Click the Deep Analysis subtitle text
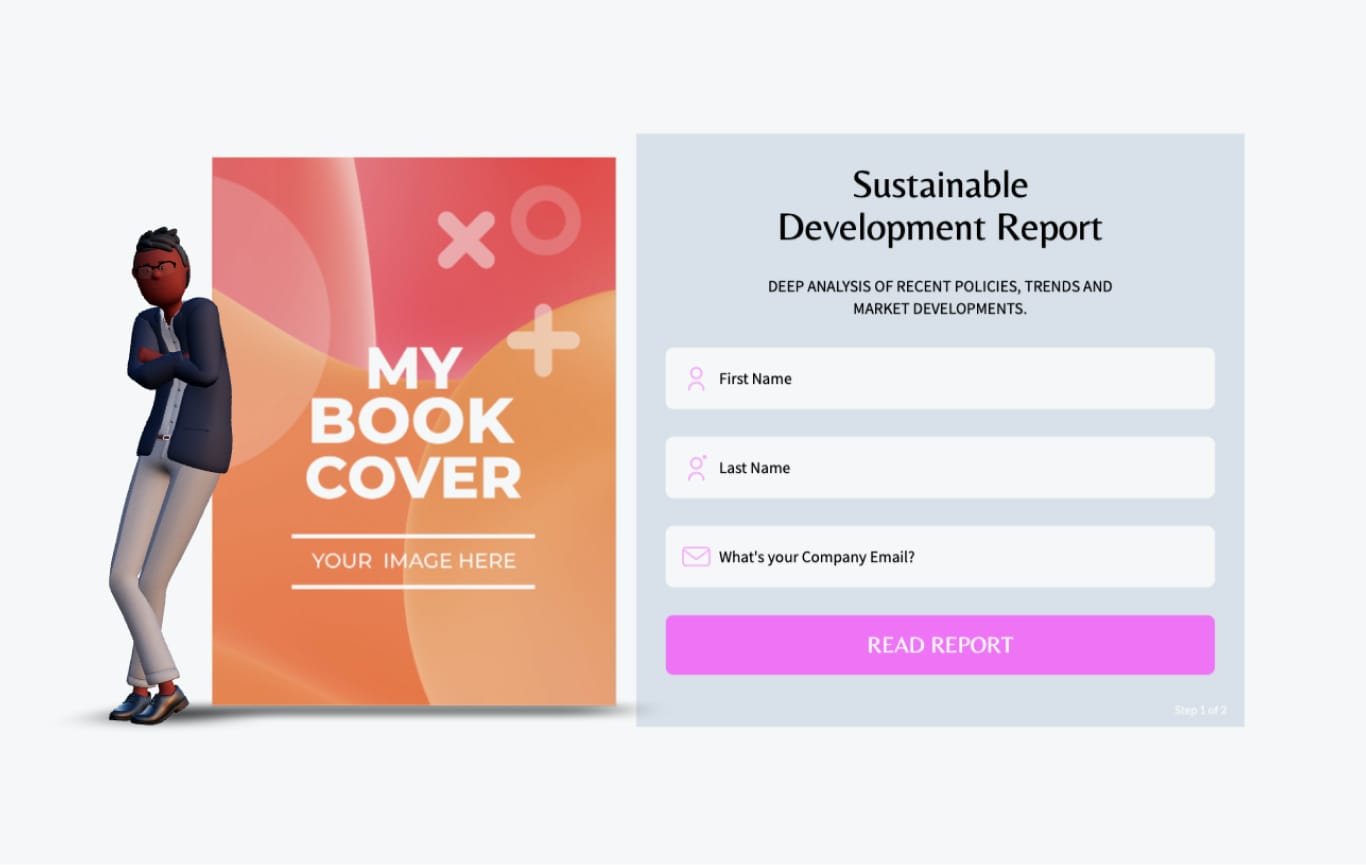Viewport: 1366px width, 865px height. 940,298
